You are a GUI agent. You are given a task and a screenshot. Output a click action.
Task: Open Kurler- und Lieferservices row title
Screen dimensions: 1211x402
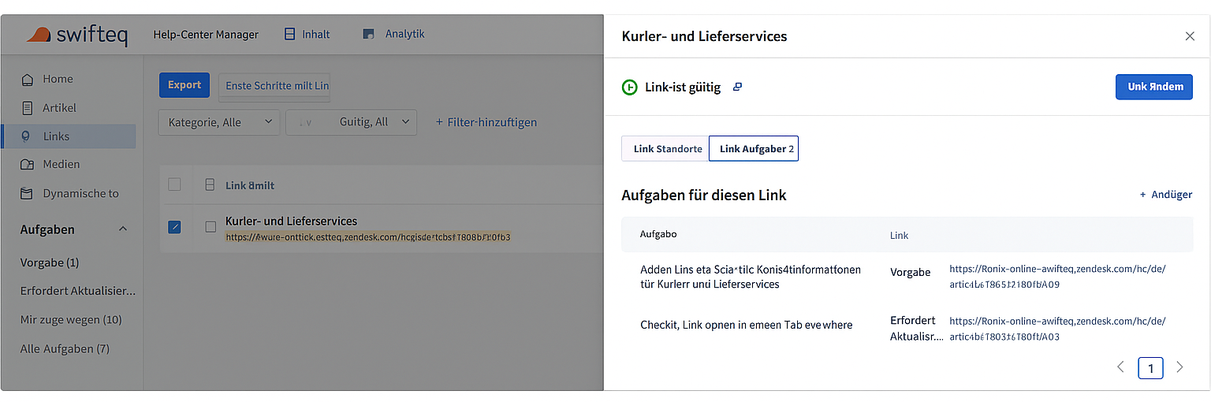(291, 221)
